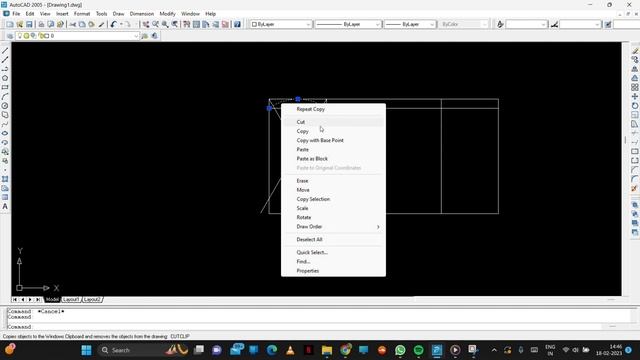Select the Move tool in Modify toolbar

tap(635, 97)
